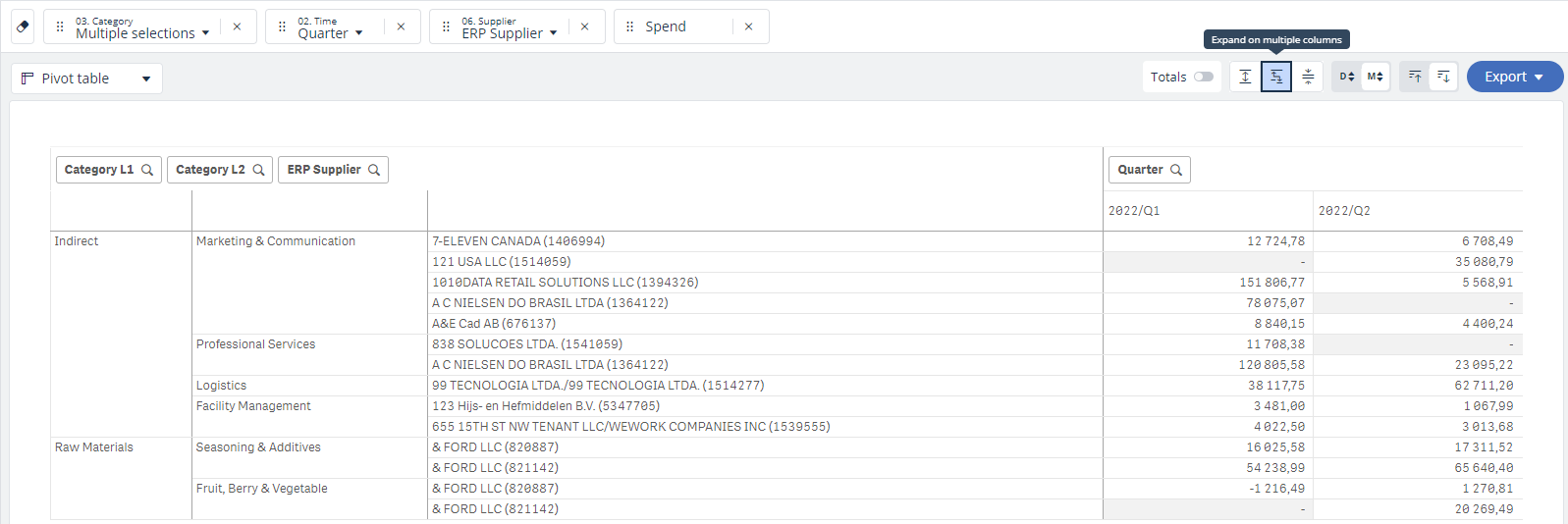Screen dimensions: 1568x524
Task: Switch sorting to measure (M) mode
Action: point(1376,77)
